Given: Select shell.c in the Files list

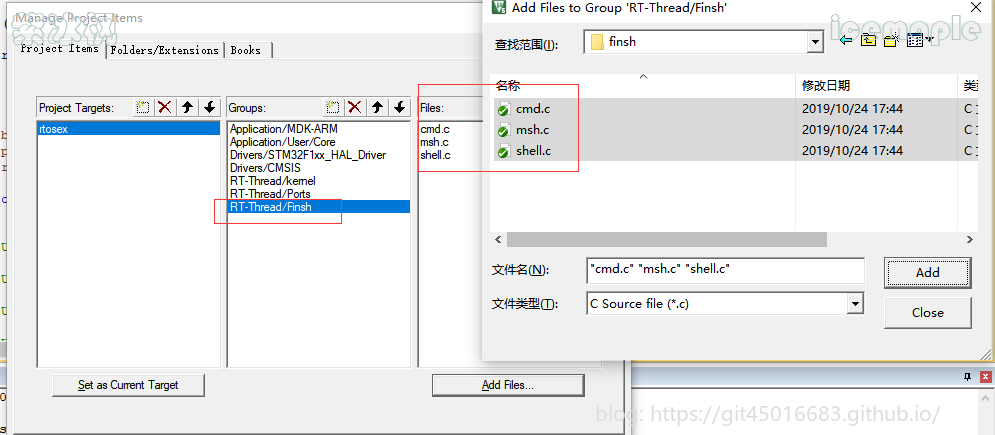Looking at the screenshot, I should 436,155.
